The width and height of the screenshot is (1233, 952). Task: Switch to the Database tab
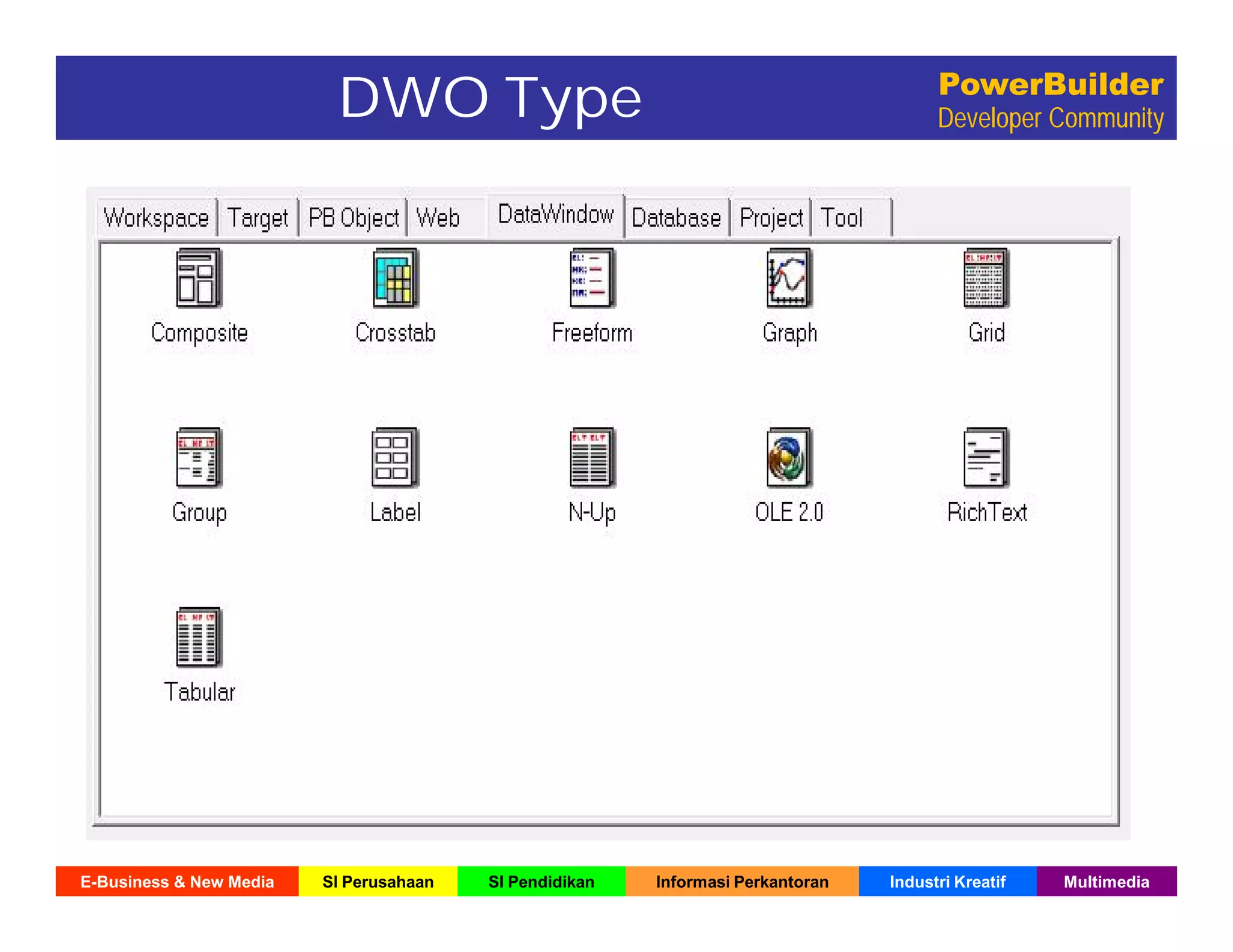coord(677,217)
